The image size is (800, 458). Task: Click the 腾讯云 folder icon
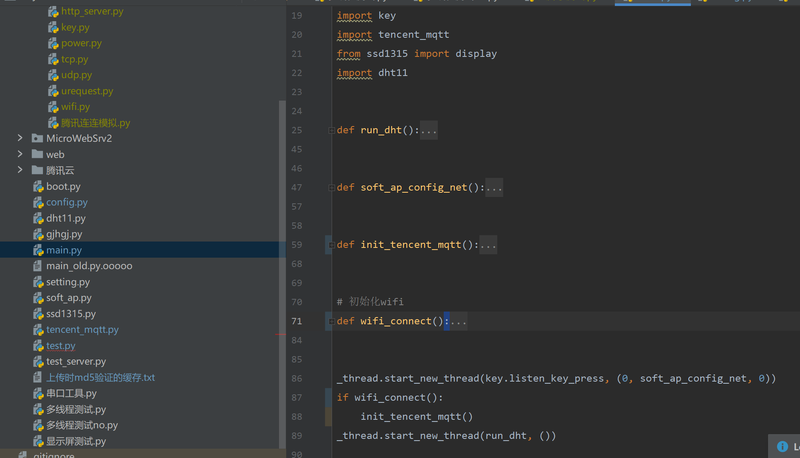pos(37,170)
